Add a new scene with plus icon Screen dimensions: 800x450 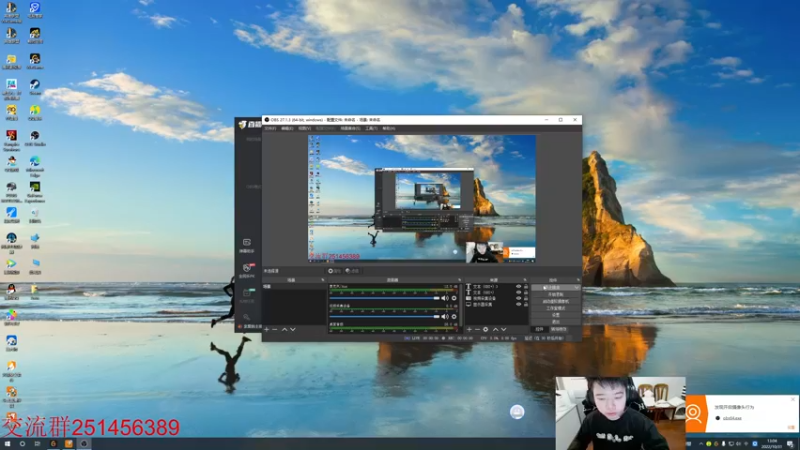coord(266,330)
